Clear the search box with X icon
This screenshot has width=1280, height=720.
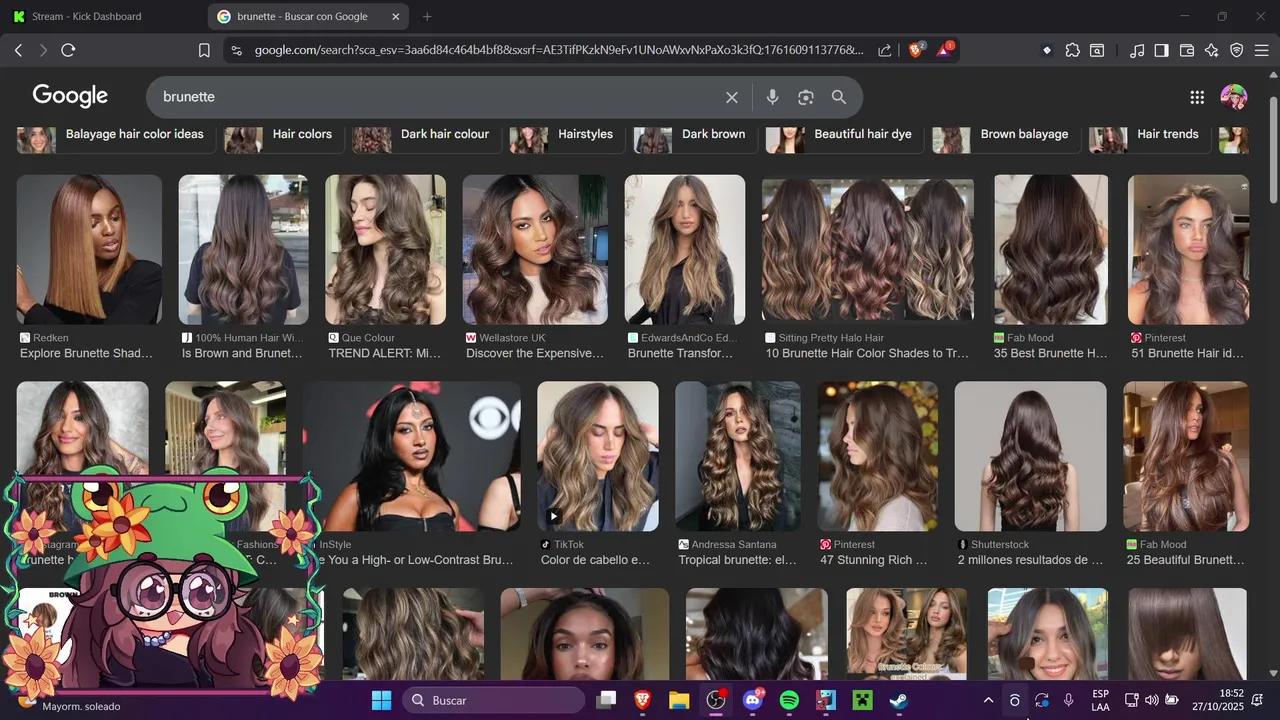(732, 97)
